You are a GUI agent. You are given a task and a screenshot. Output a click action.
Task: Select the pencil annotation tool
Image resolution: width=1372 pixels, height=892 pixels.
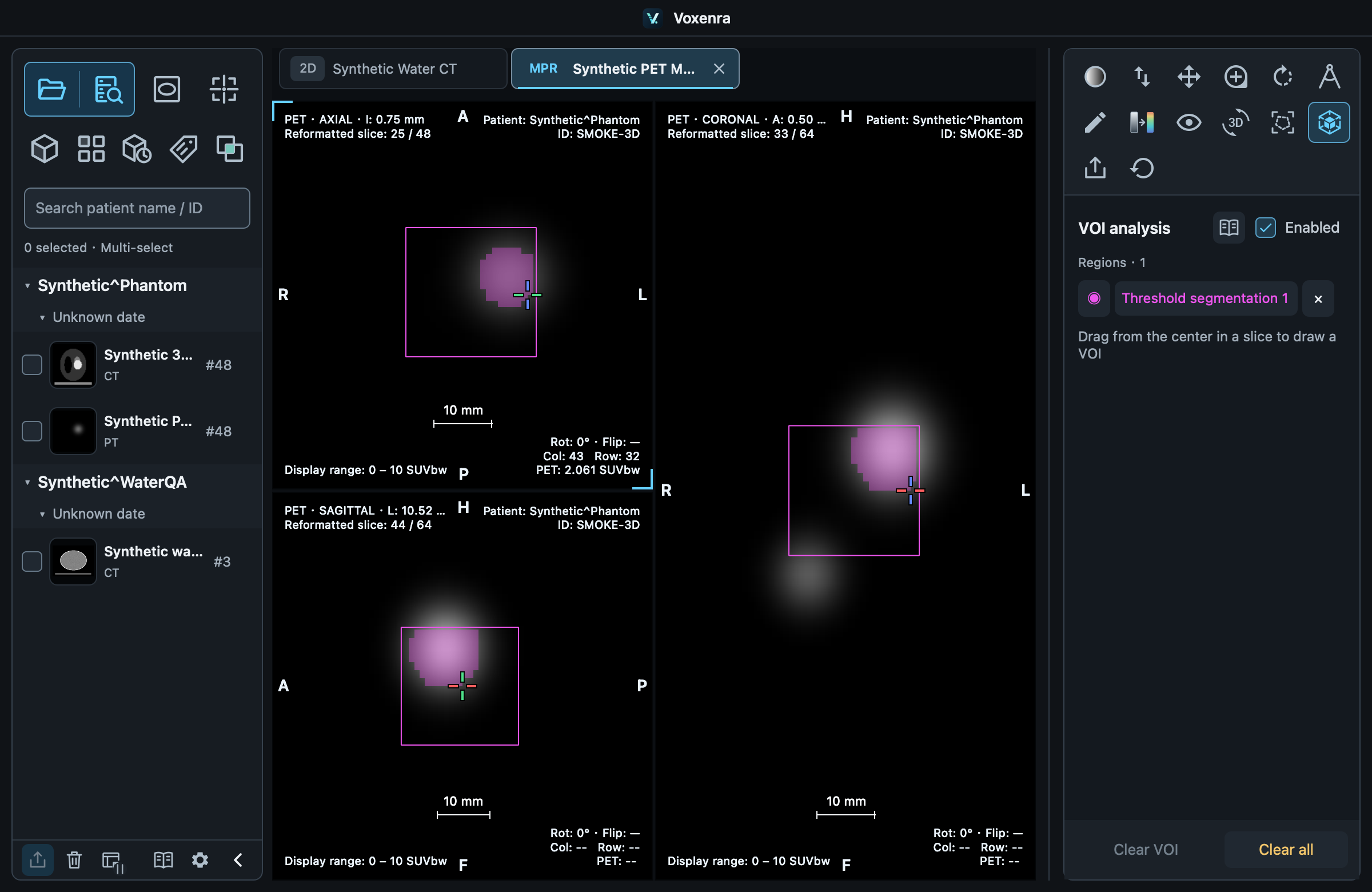(x=1095, y=122)
